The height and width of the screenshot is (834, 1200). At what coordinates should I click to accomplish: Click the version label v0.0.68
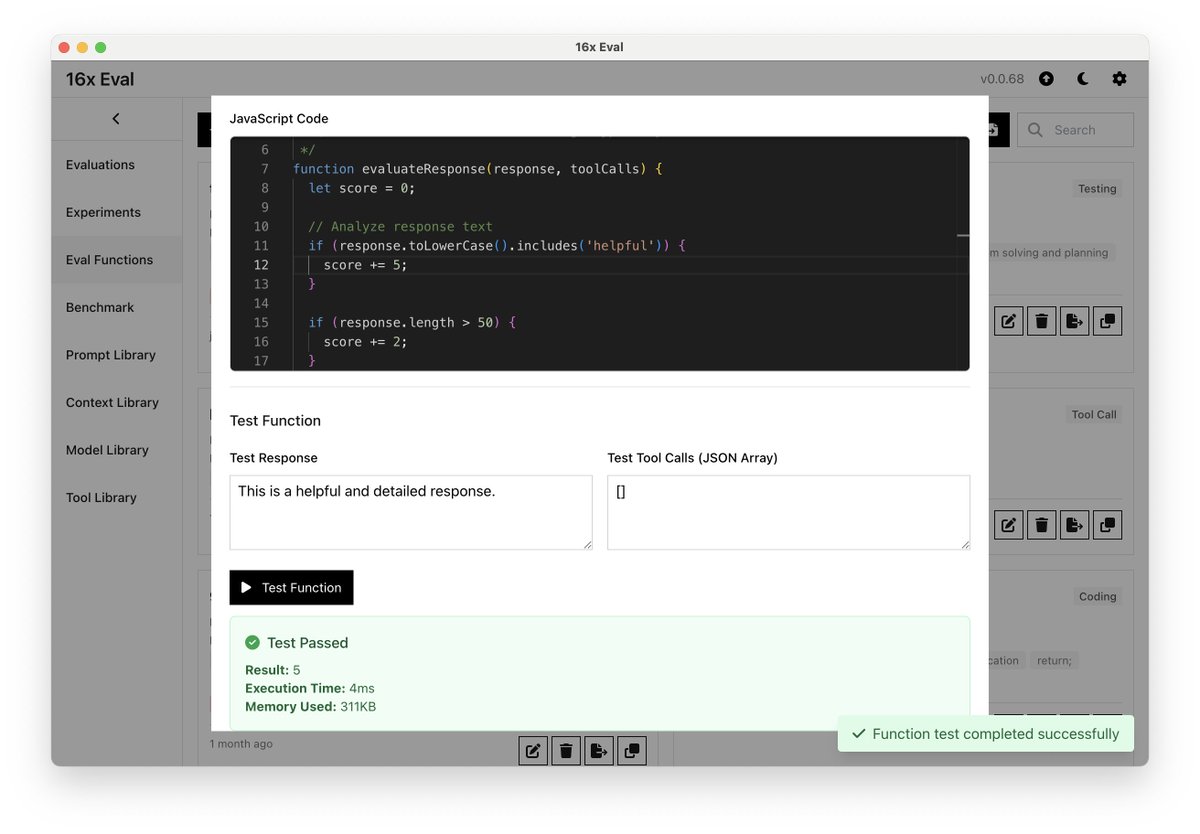(x=1003, y=79)
